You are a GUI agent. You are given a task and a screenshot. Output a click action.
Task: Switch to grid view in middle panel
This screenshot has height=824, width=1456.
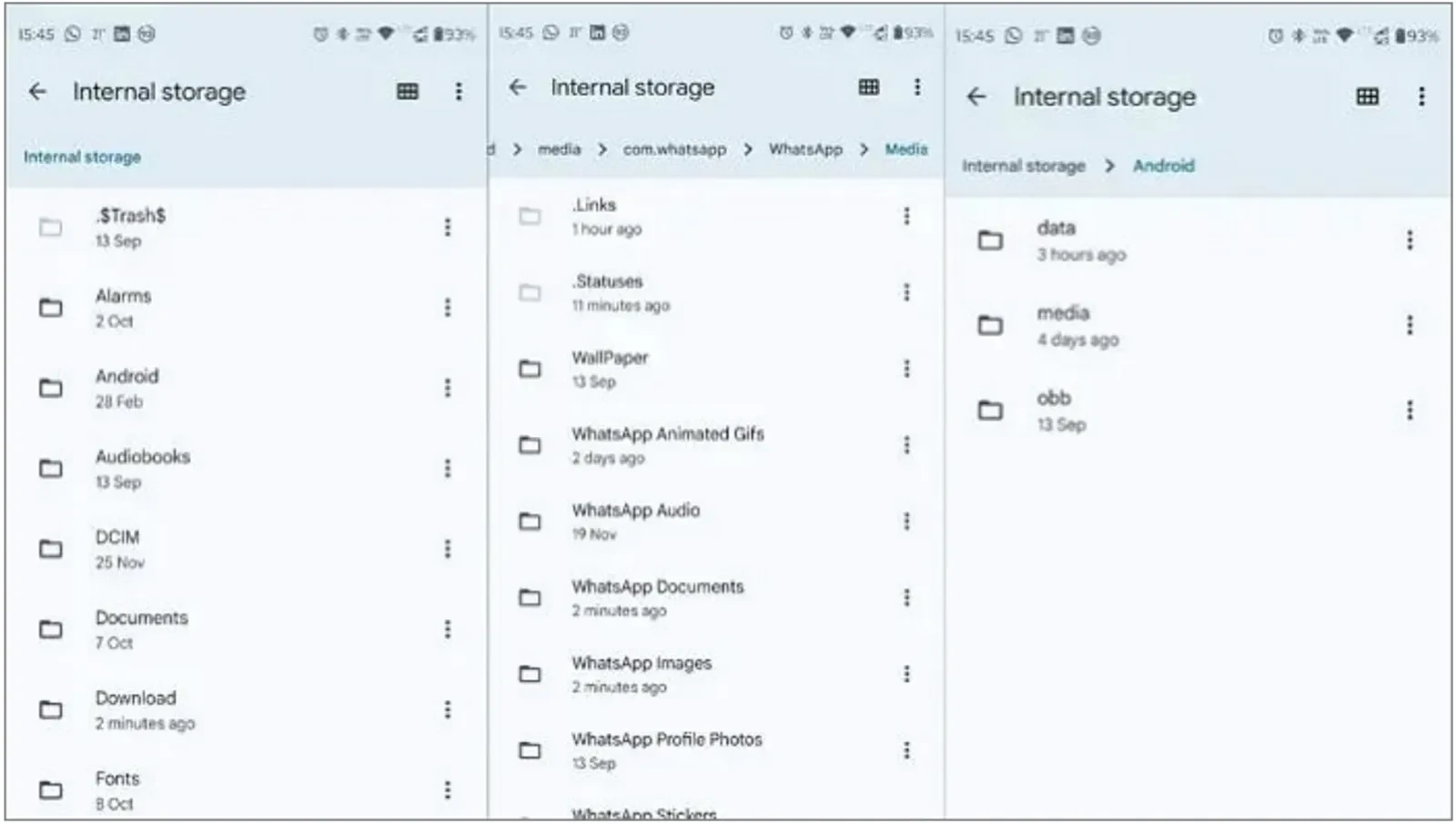tap(869, 86)
